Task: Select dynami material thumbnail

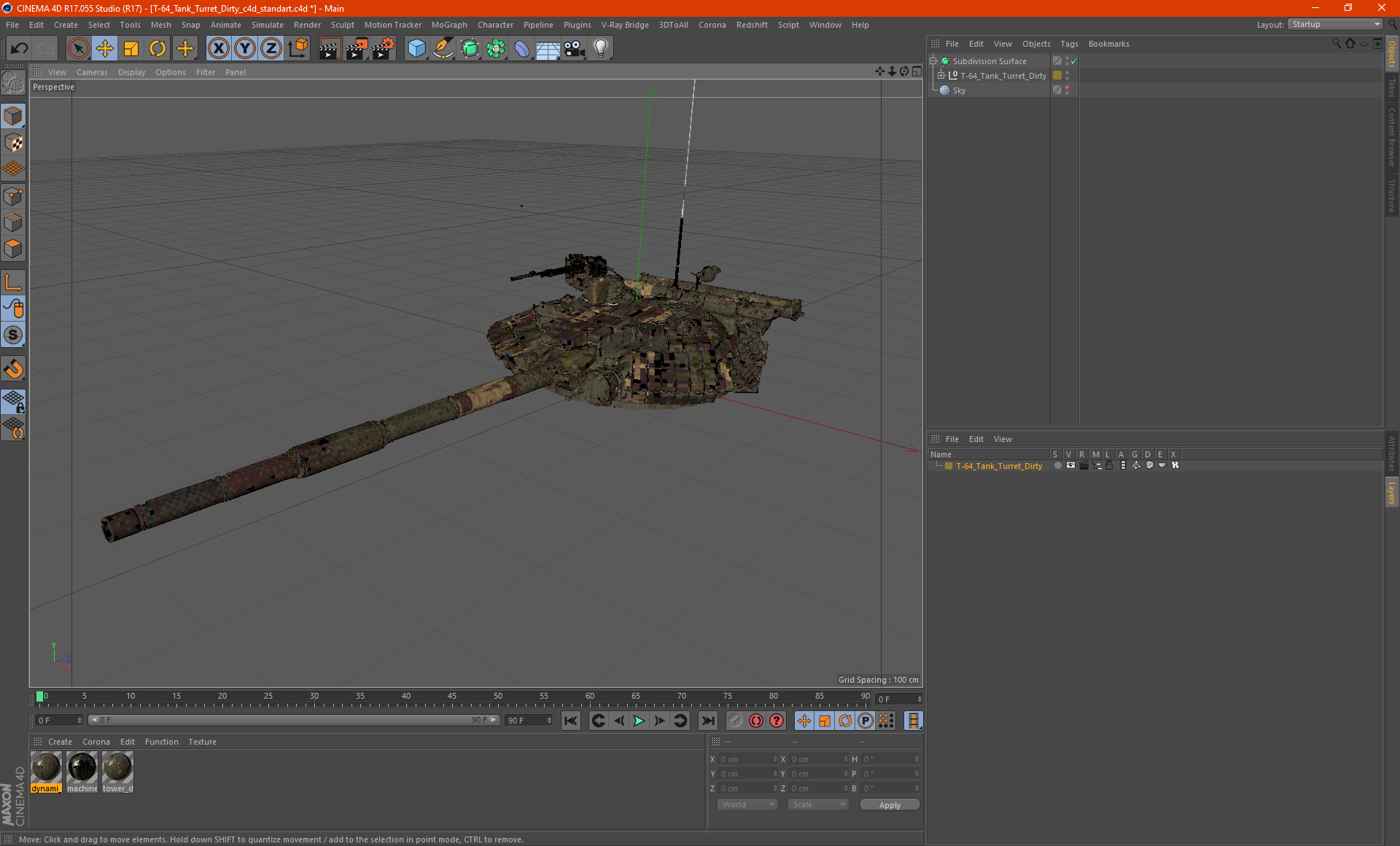Action: [x=46, y=772]
